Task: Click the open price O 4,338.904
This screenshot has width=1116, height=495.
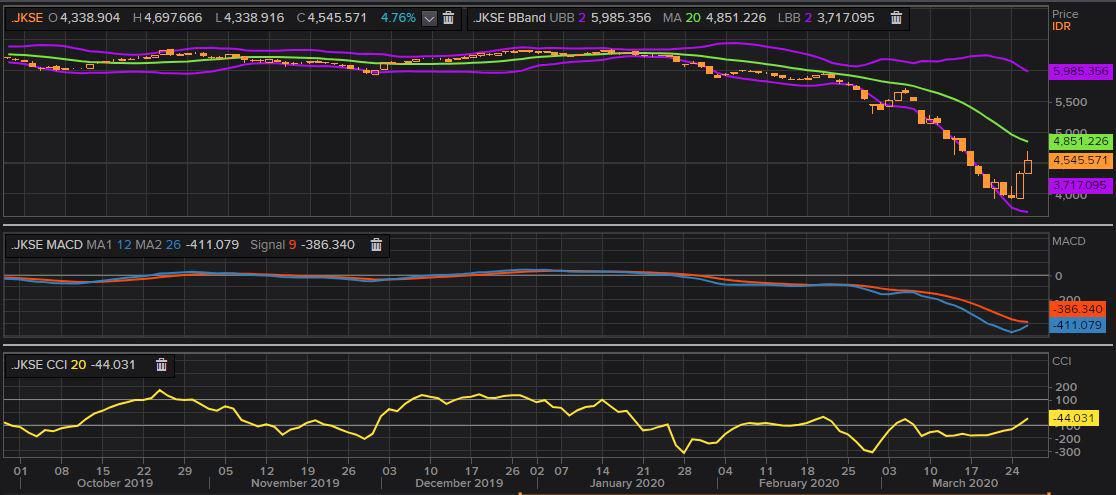Action: pyautogui.click(x=85, y=18)
